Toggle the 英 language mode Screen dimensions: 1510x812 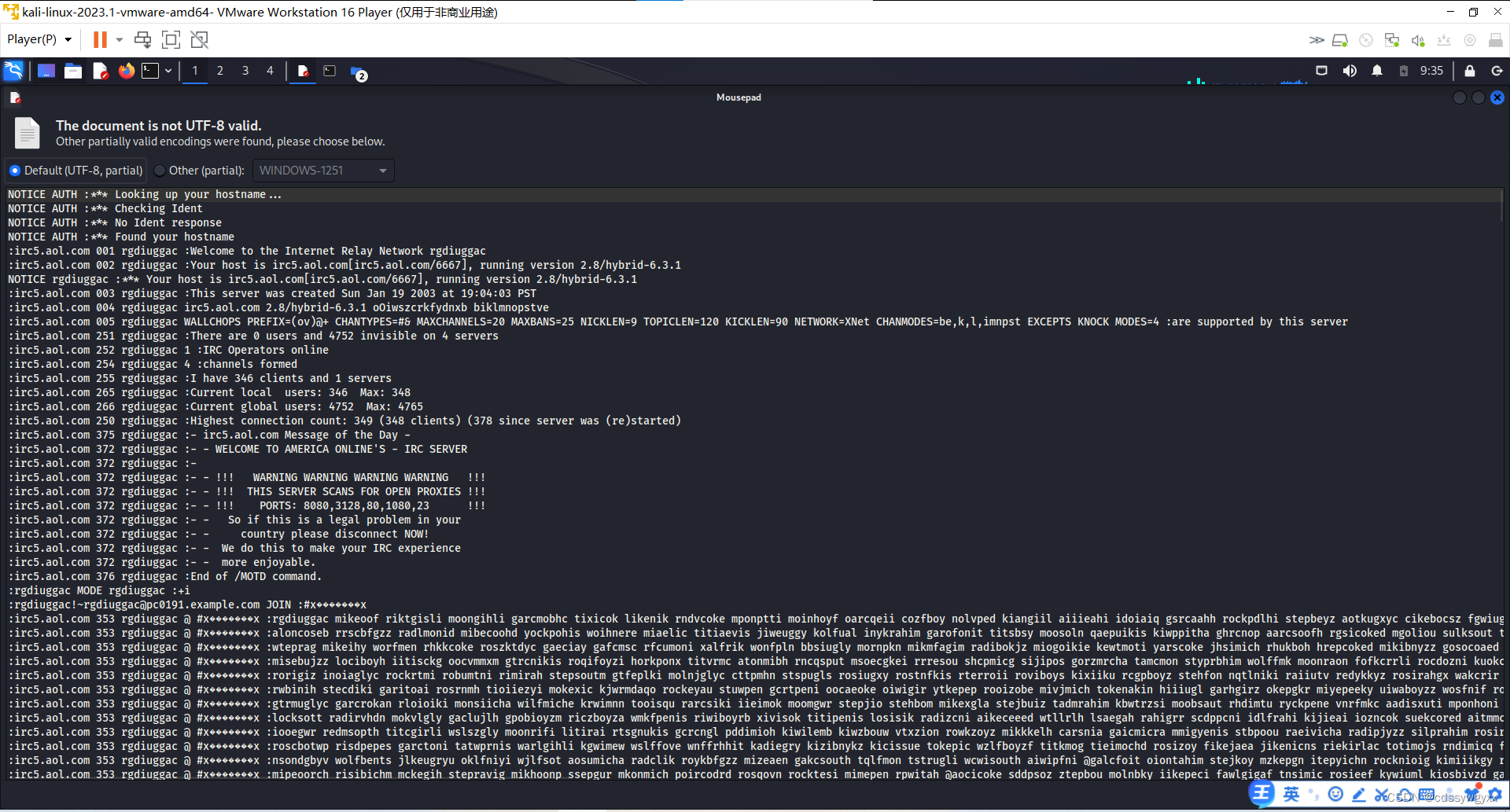point(1291,794)
